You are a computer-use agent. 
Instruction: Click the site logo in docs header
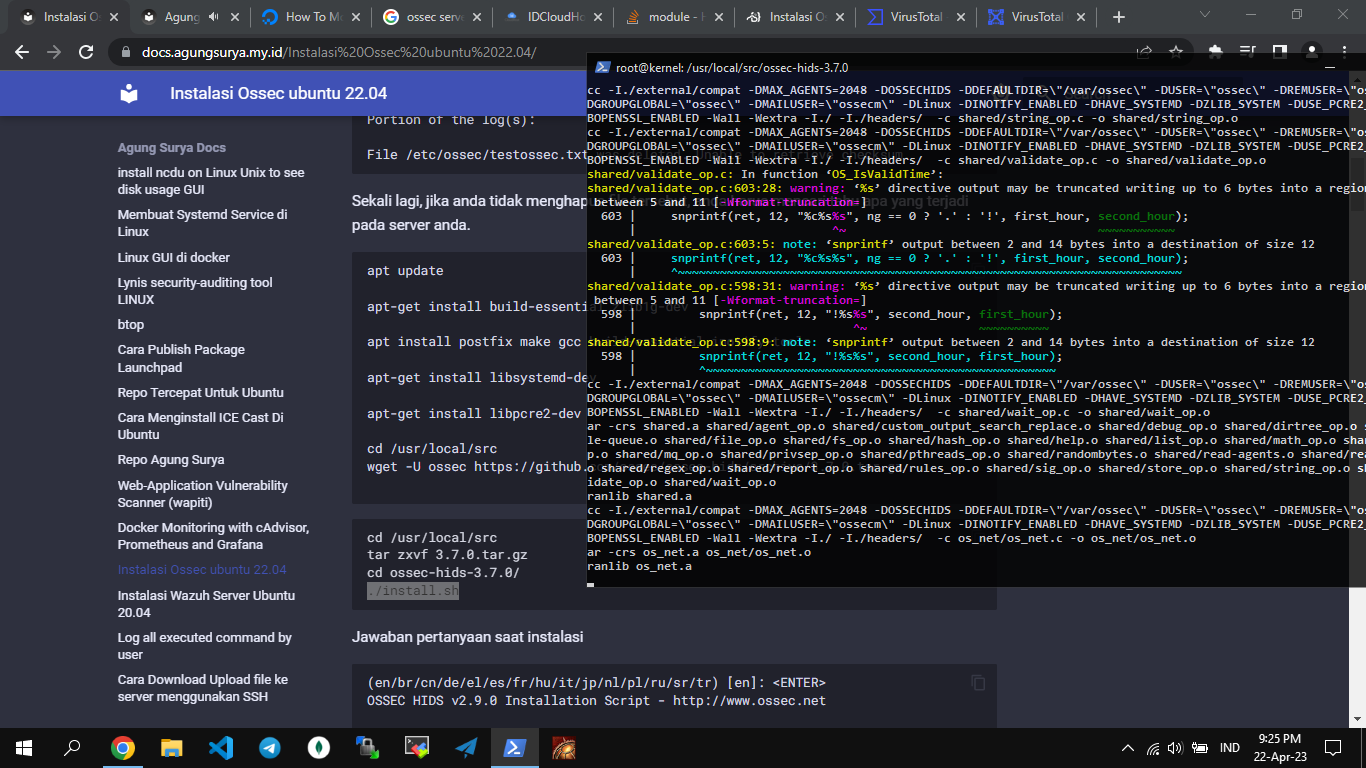pos(129,93)
